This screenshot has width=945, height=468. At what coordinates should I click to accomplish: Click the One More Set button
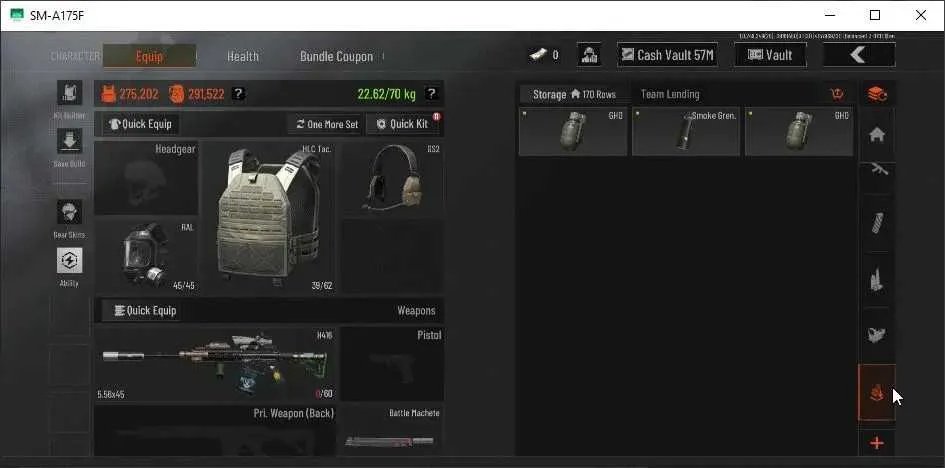click(x=327, y=124)
